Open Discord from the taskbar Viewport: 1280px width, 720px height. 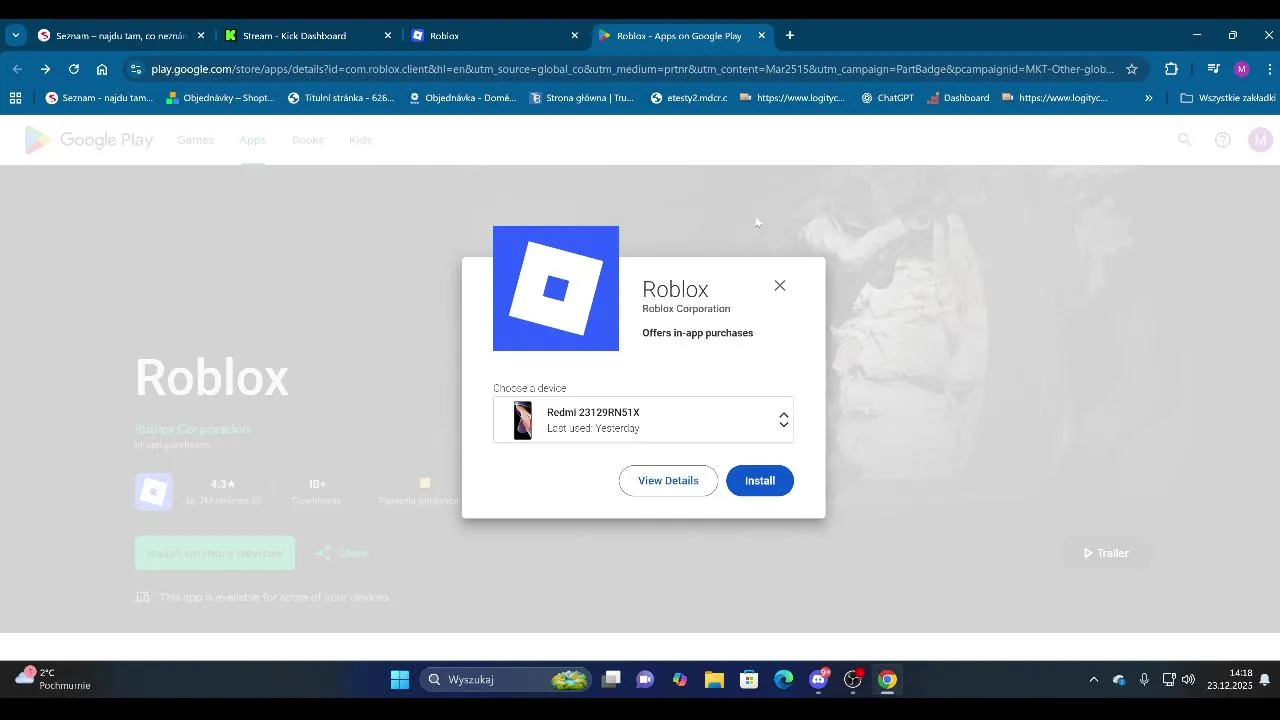[819, 680]
